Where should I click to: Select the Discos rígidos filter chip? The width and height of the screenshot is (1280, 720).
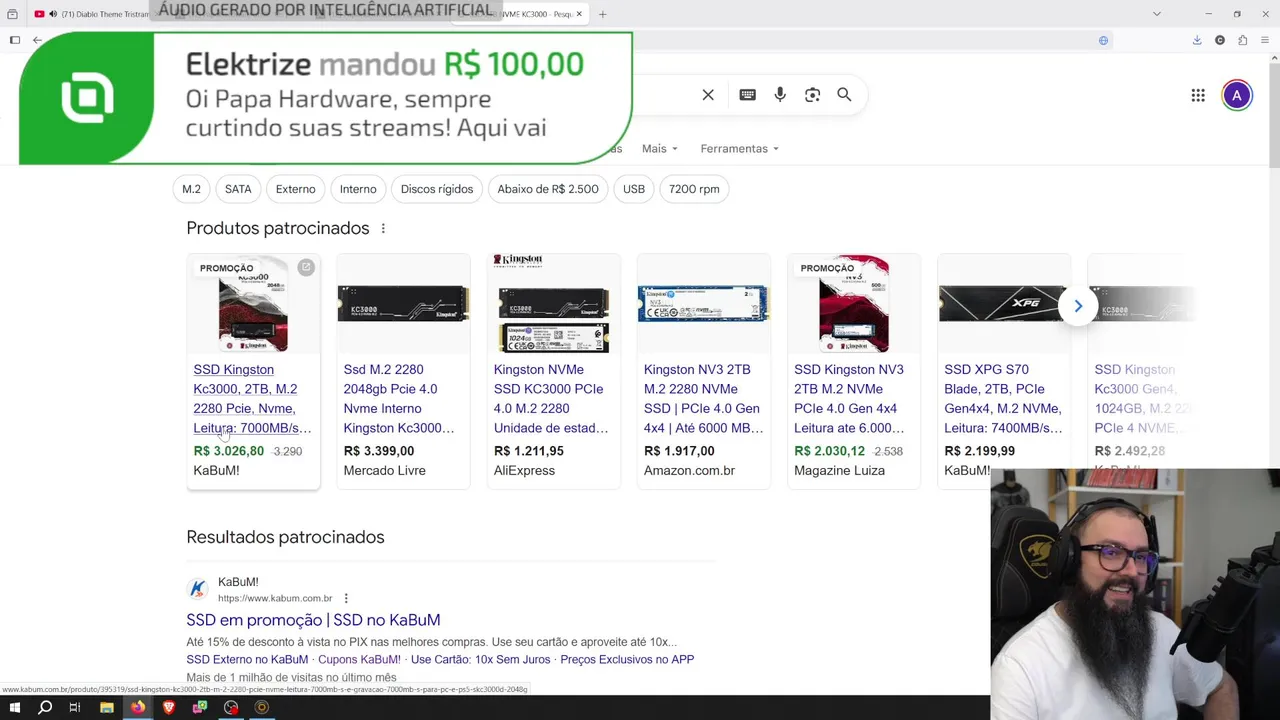pyautogui.click(x=437, y=189)
